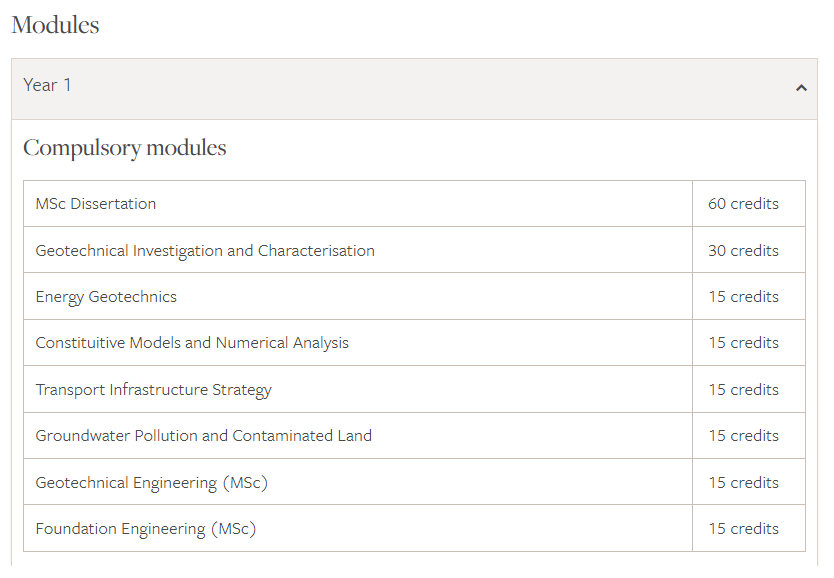Click the Energy Geotechnics module
This screenshot has width=834, height=578.
click(106, 297)
